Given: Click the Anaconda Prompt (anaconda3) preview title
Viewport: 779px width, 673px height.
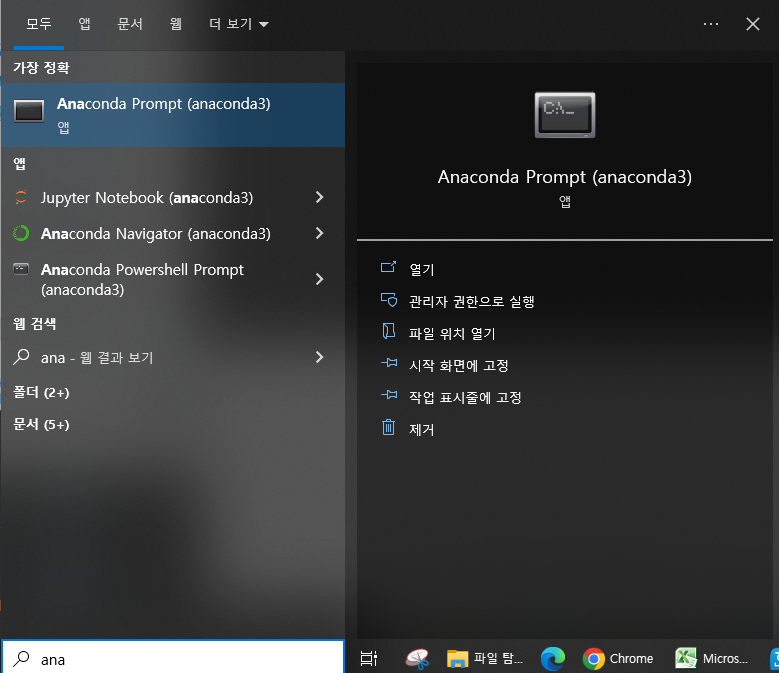Looking at the screenshot, I should 565,177.
